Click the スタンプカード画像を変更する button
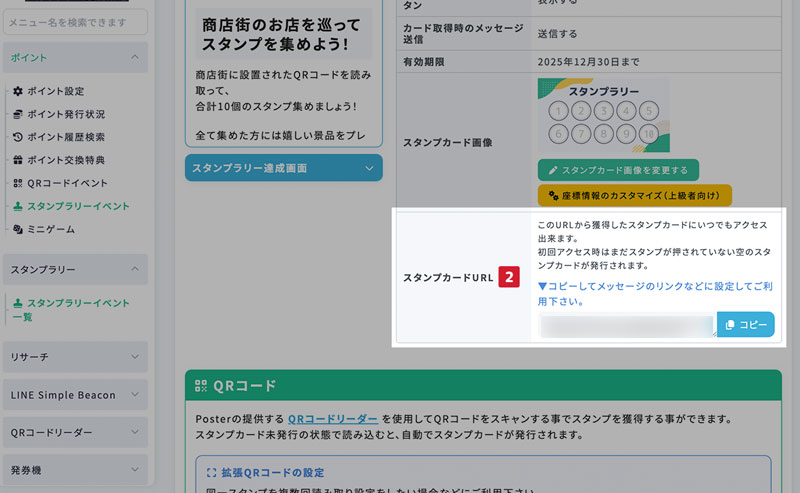This screenshot has width=800, height=493. click(x=617, y=170)
